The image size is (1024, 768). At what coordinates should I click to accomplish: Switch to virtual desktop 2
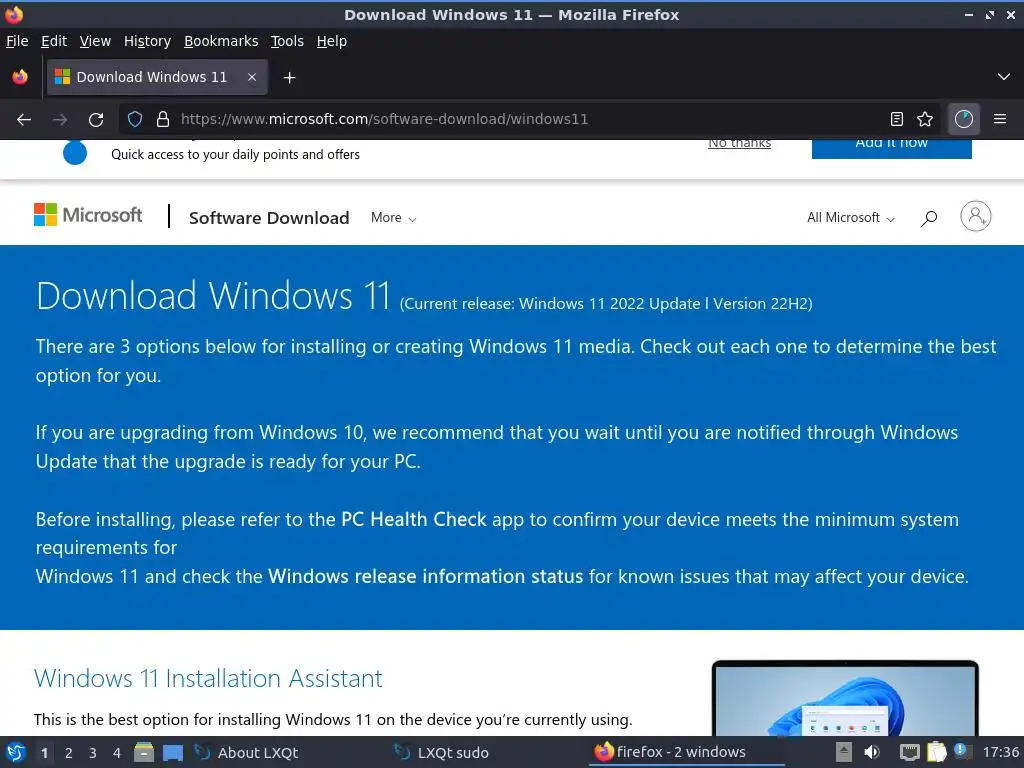69,753
